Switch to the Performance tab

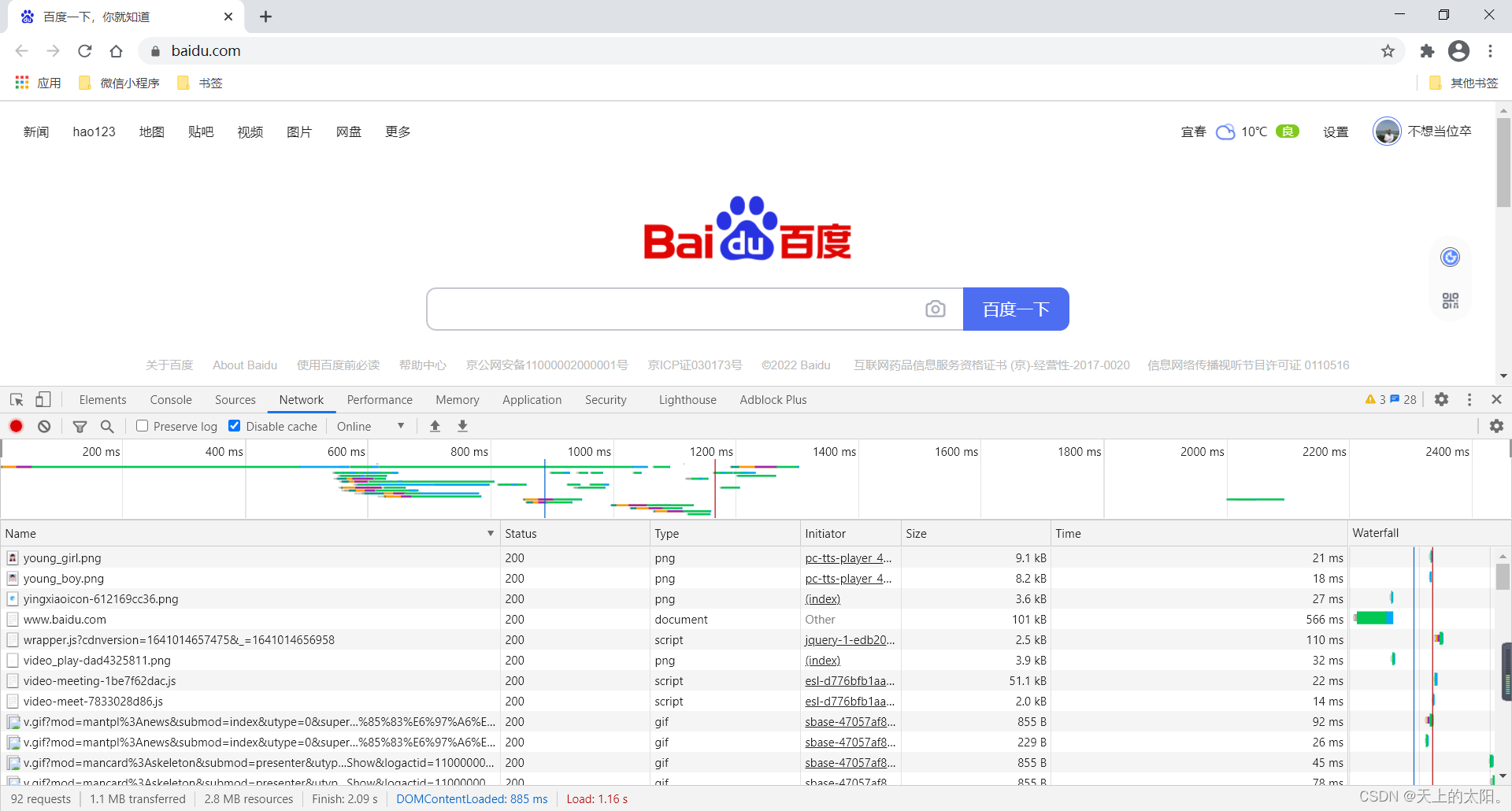click(x=380, y=399)
